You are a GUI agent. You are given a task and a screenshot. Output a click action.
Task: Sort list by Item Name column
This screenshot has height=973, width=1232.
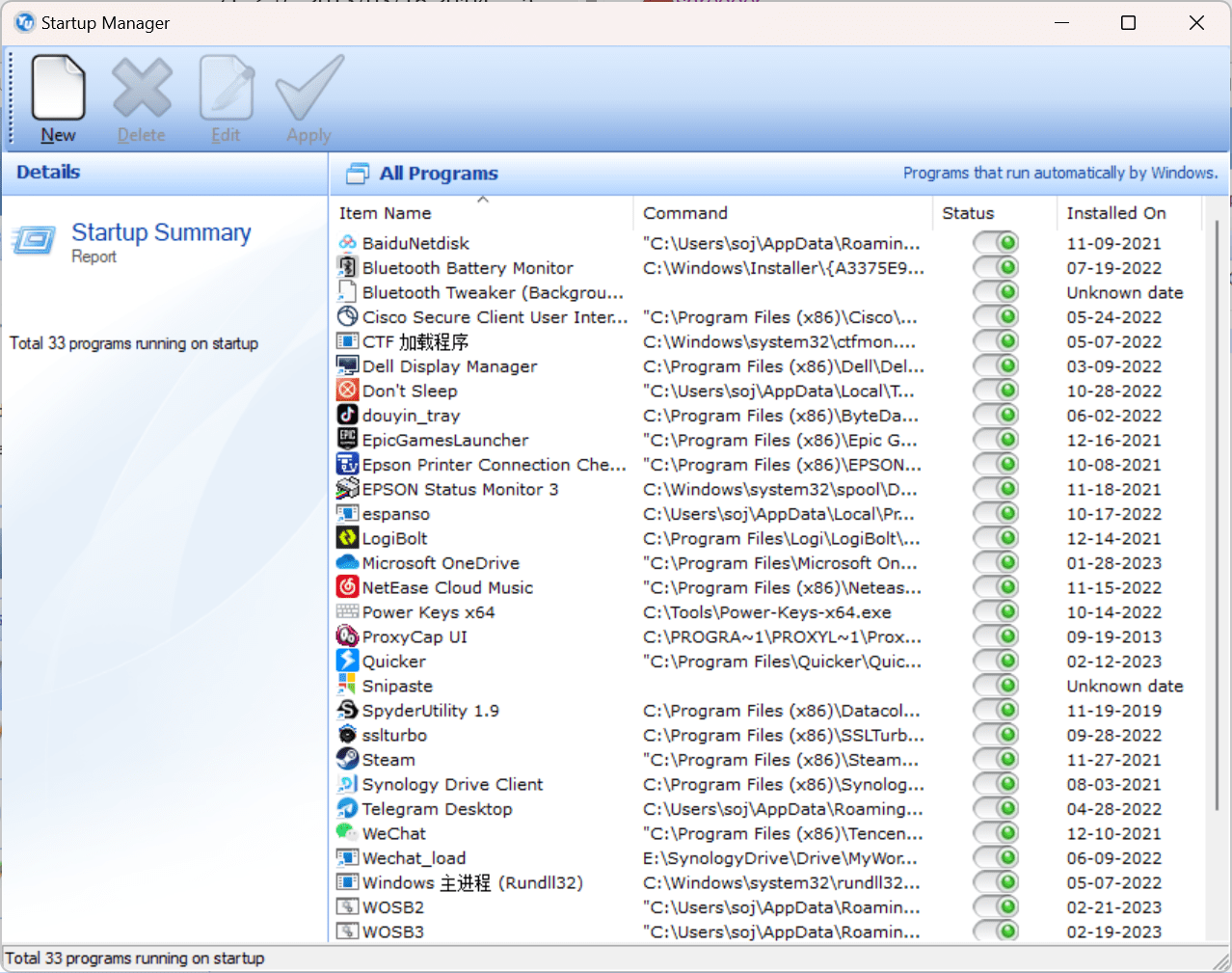386,213
